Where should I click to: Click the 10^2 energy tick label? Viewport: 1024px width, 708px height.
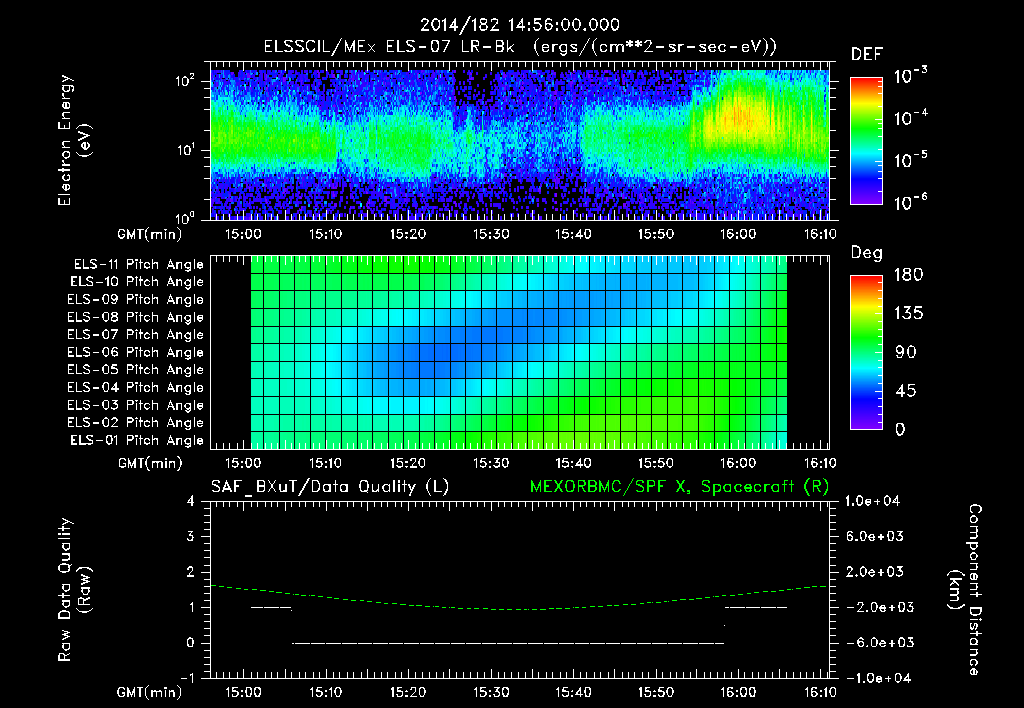point(185,81)
